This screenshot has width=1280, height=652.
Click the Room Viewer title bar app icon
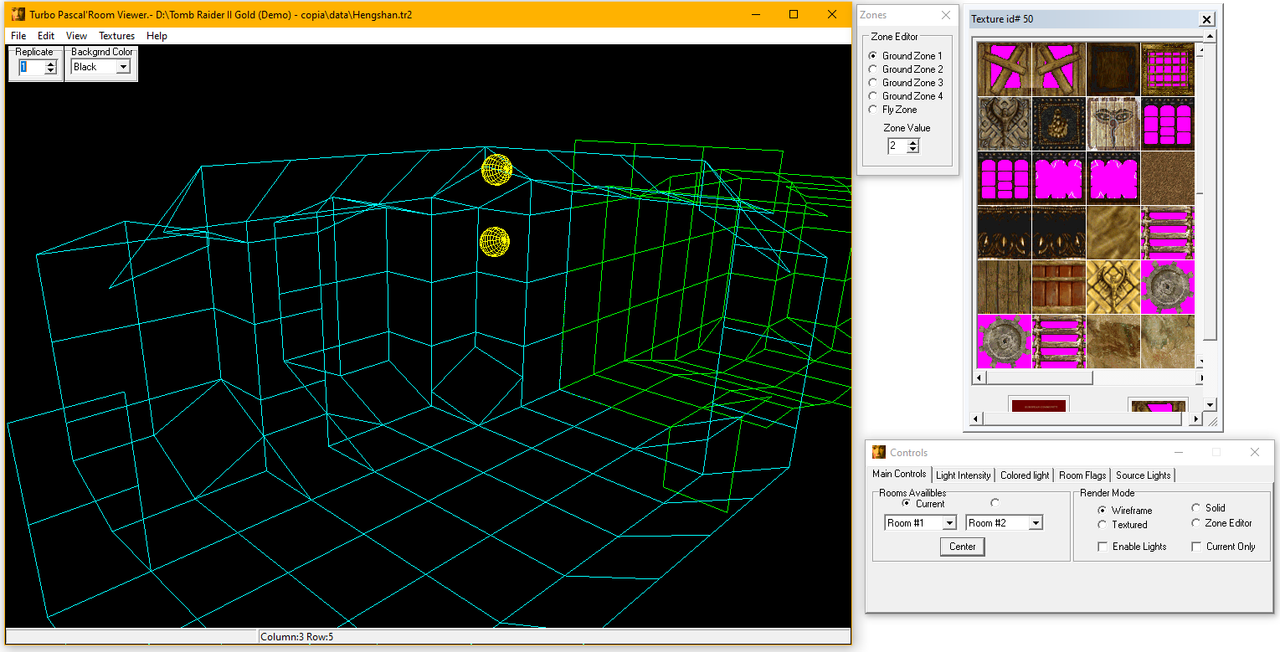tap(18, 15)
